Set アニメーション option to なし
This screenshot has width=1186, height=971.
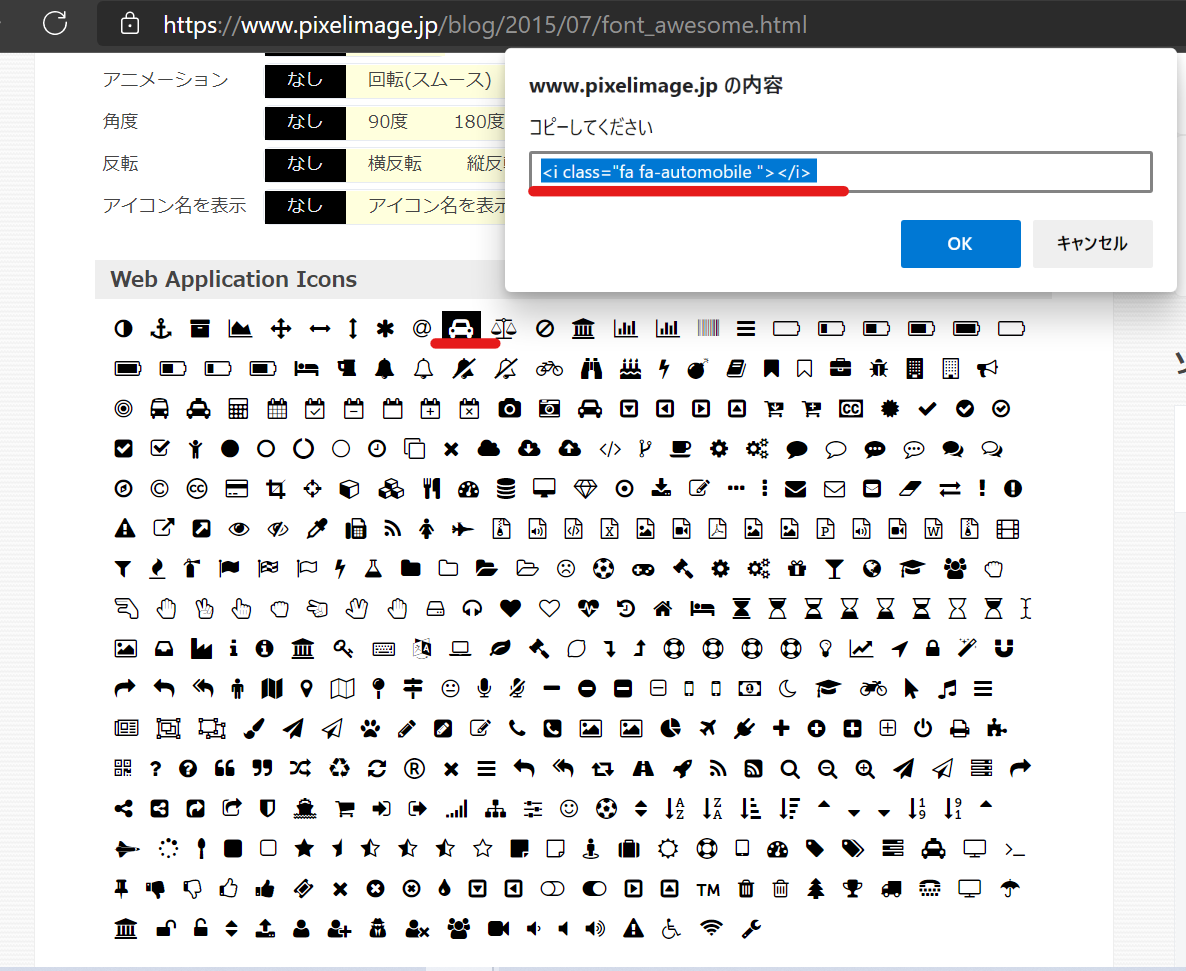coord(305,81)
